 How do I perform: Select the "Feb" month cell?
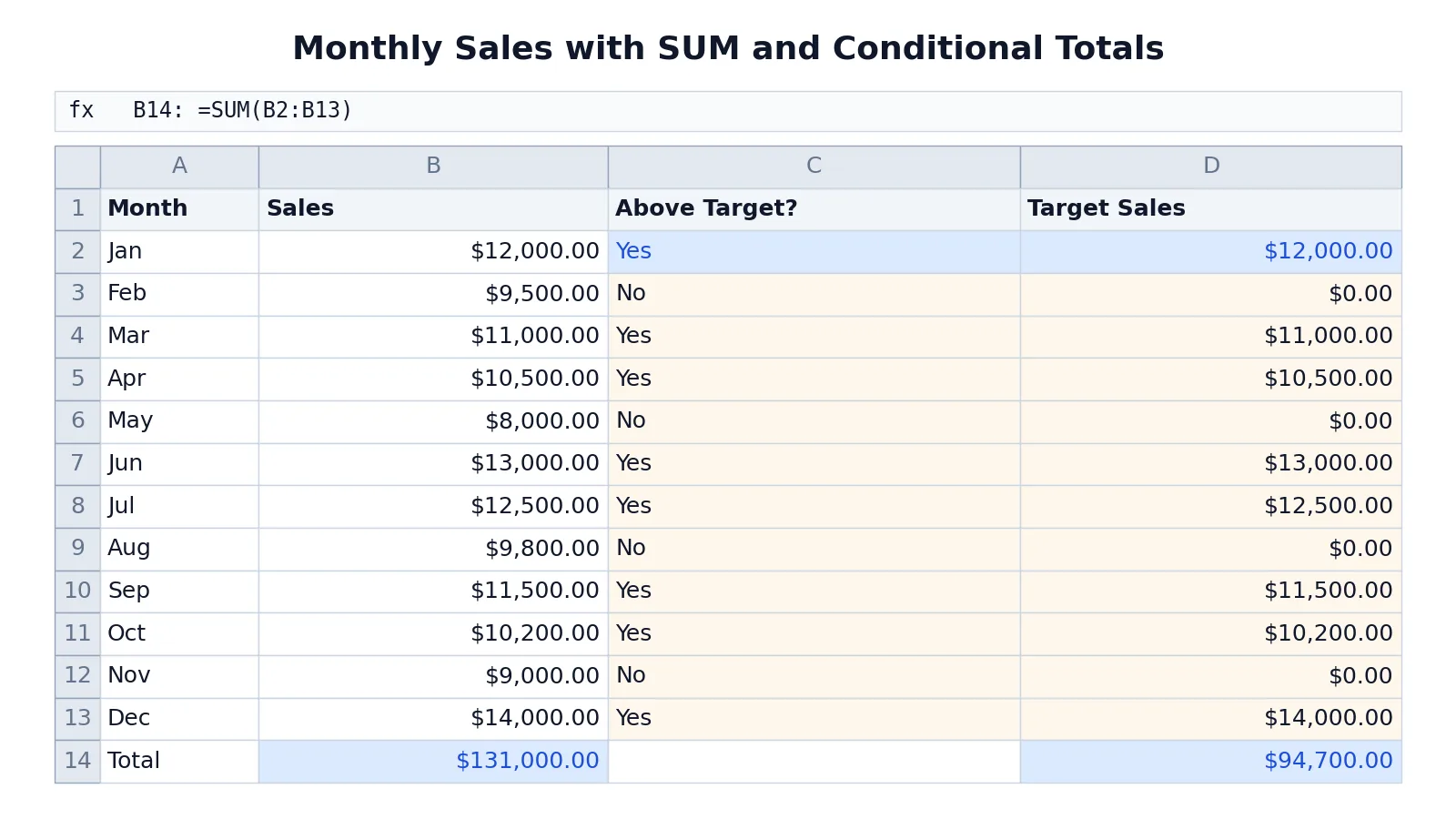[x=179, y=294]
